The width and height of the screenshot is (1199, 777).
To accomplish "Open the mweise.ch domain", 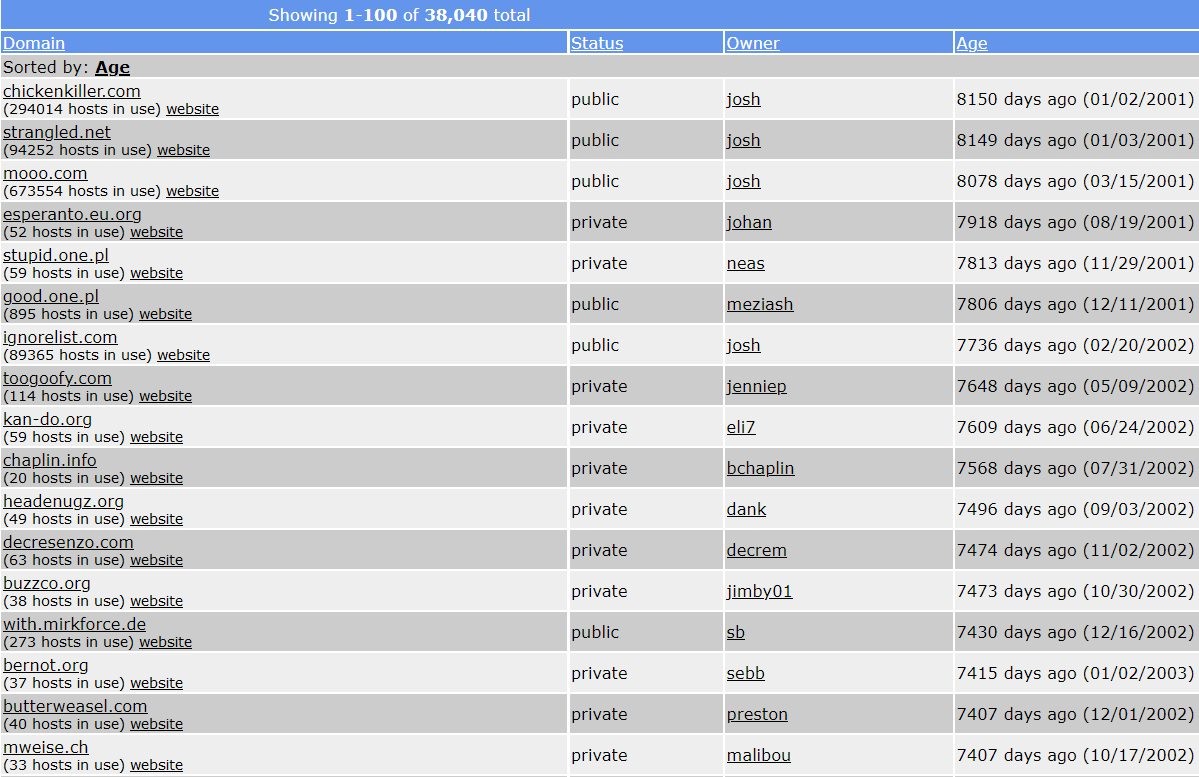I will [46, 748].
